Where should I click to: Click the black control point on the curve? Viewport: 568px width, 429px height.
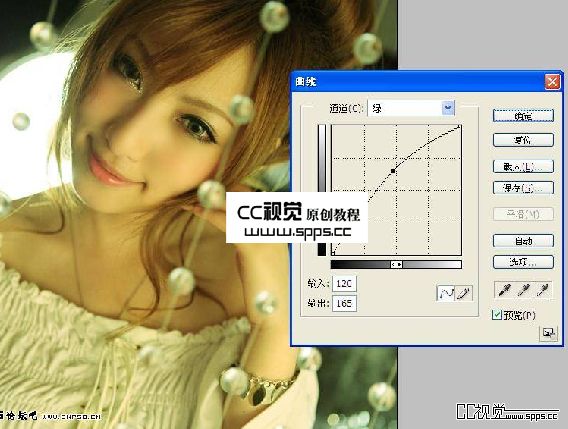(393, 171)
